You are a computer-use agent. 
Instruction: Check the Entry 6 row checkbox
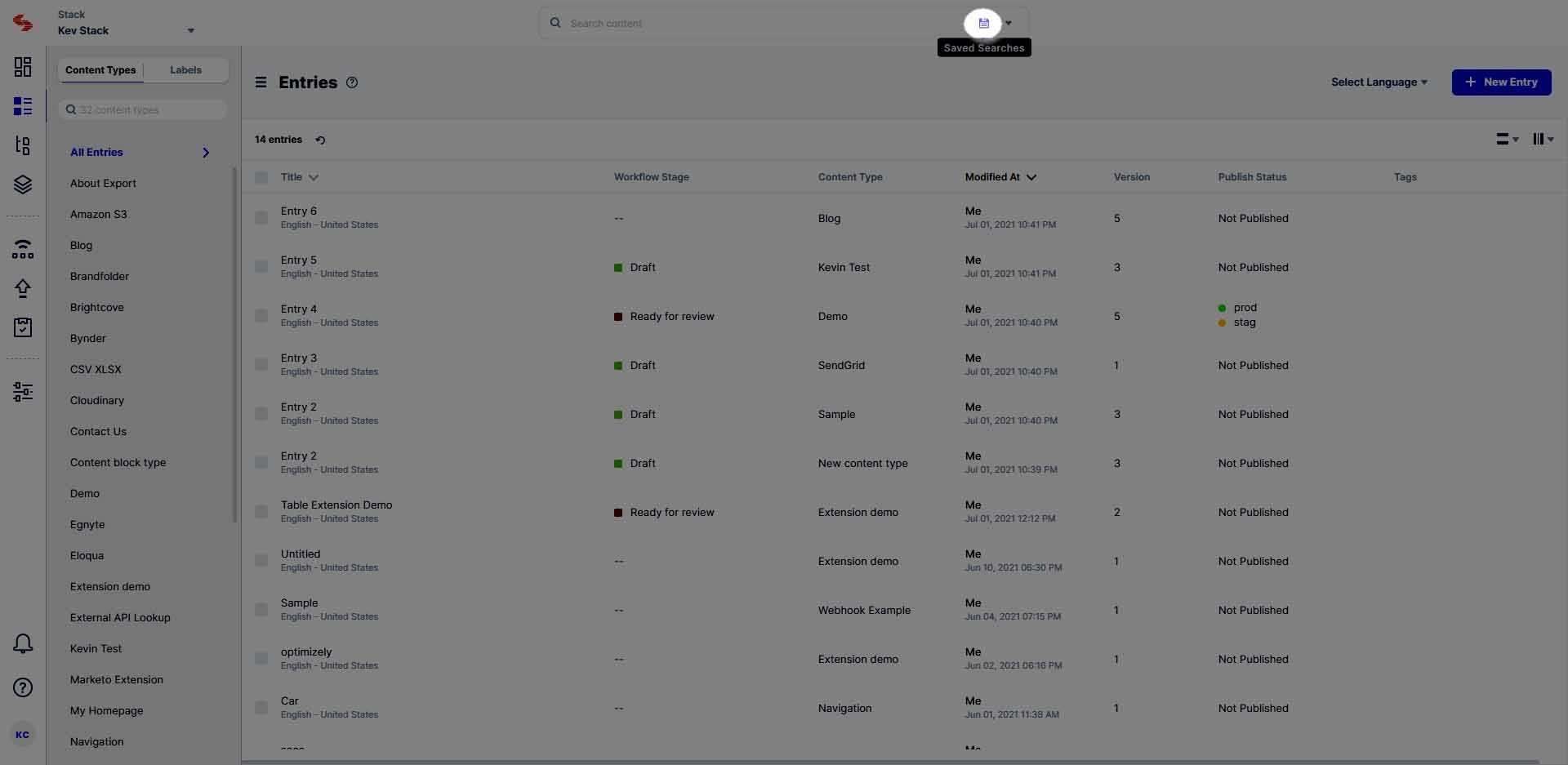pos(261,218)
